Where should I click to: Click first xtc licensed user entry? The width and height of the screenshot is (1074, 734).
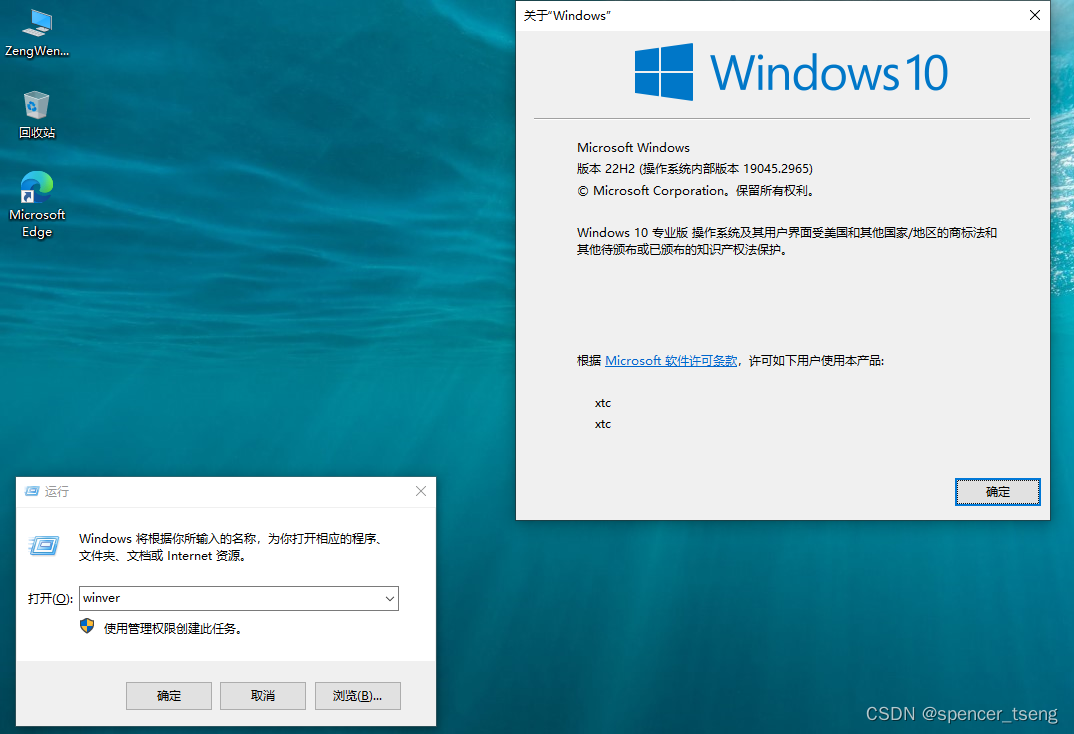tap(603, 403)
